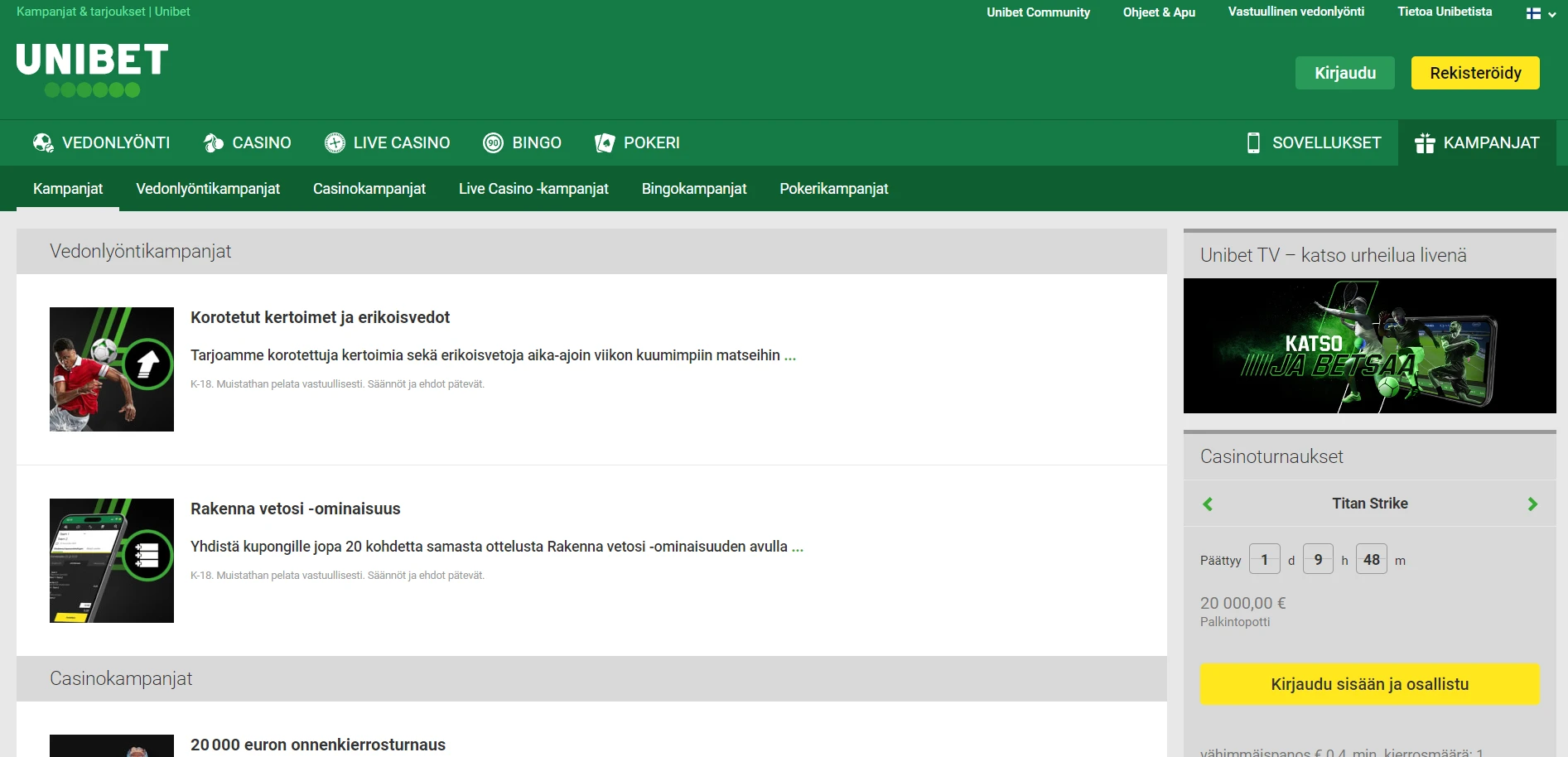Open Vastuullinen vedonlyönti link
The width and height of the screenshot is (1568, 757).
point(1296,12)
